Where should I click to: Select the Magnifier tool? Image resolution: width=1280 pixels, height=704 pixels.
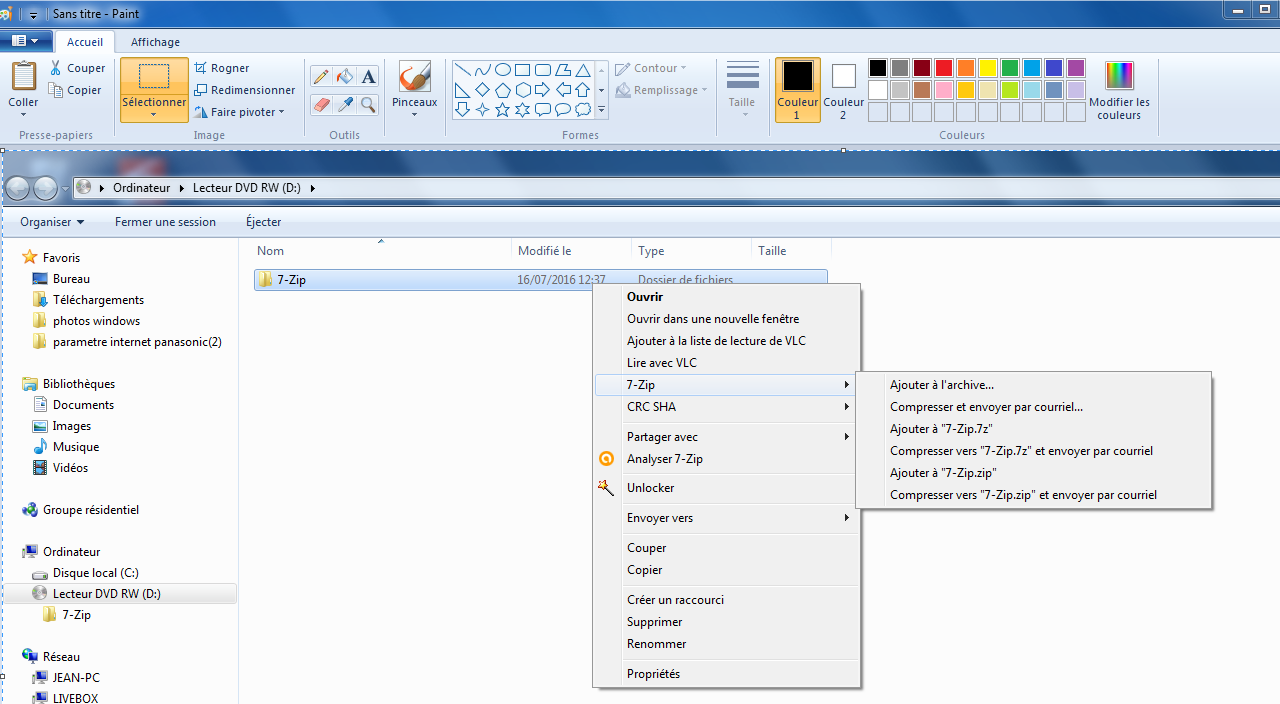tap(369, 104)
